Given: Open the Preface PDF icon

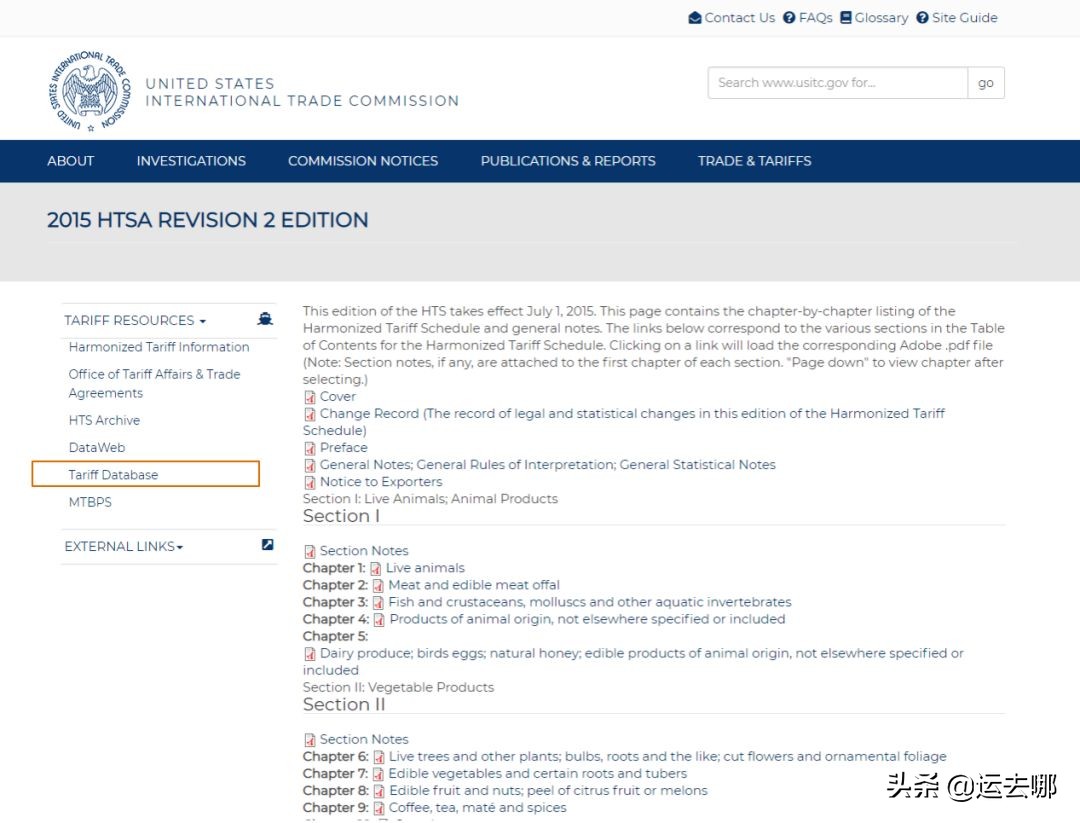Looking at the screenshot, I should pos(310,448).
